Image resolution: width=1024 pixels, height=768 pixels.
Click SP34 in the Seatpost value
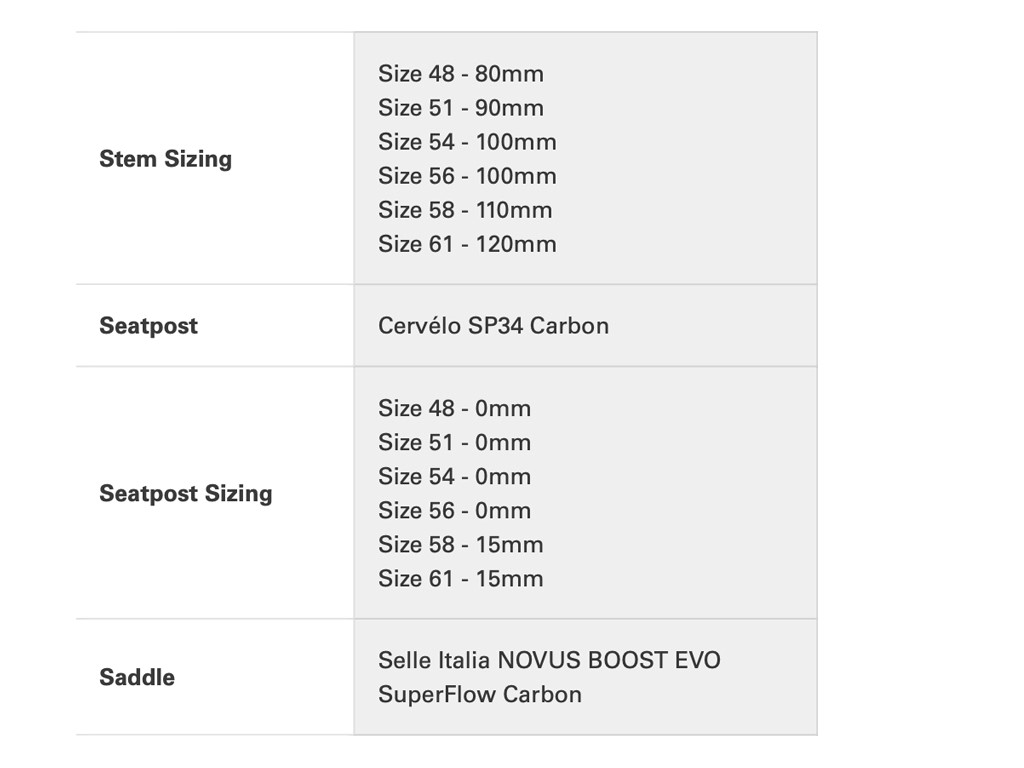[496, 326]
